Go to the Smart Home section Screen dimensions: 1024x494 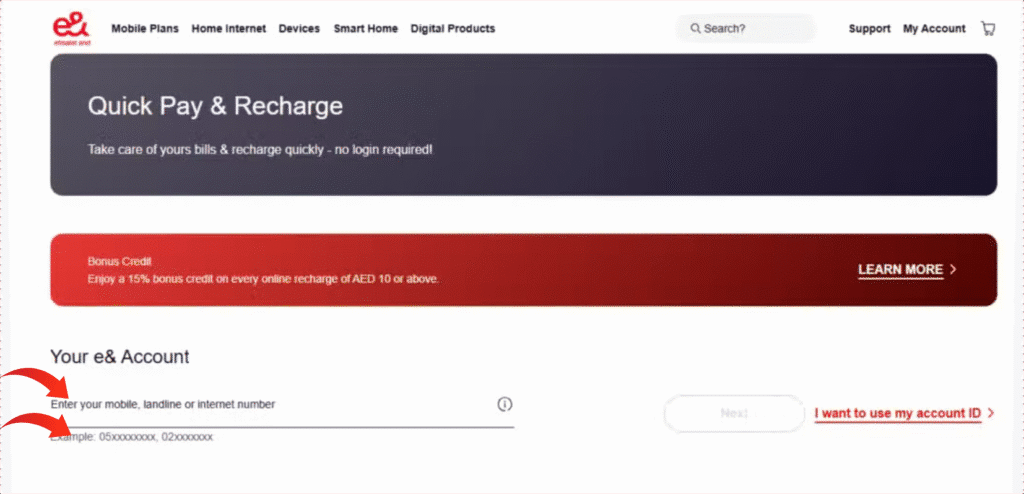point(365,29)
